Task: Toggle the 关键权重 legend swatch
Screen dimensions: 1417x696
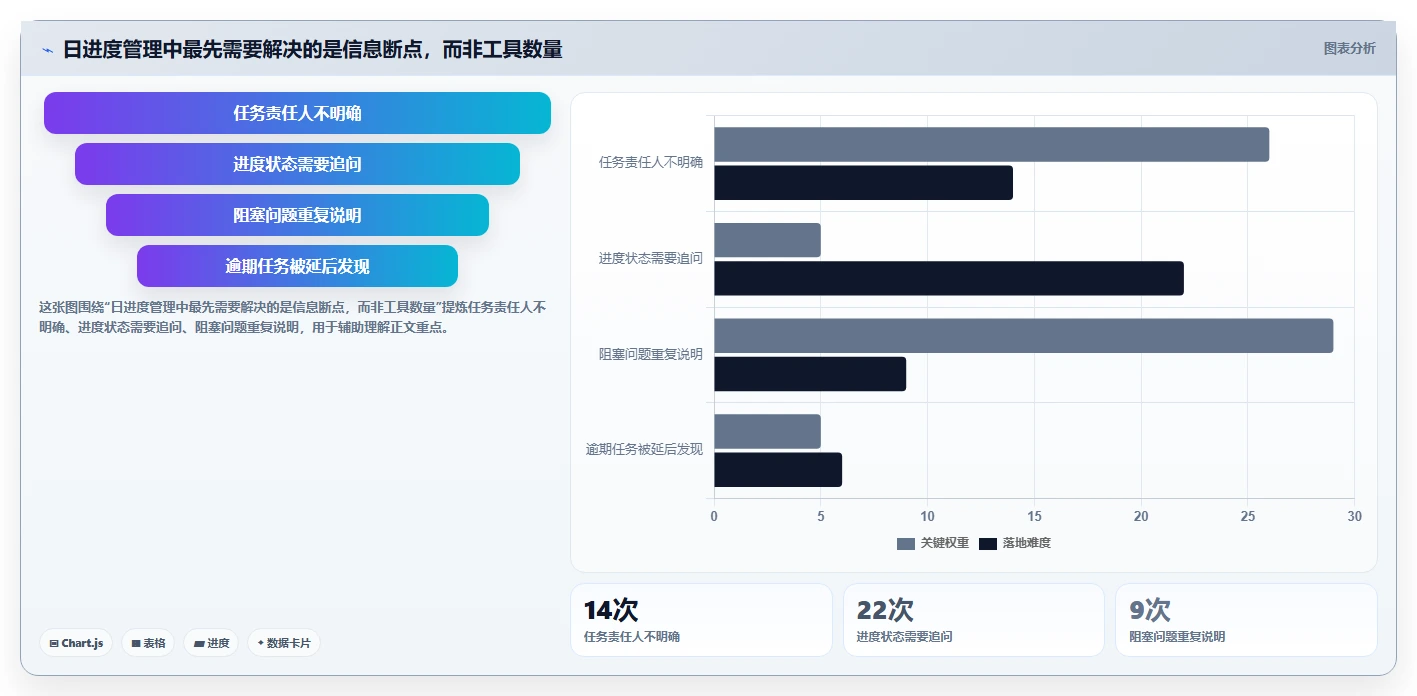Action: (906, 543)
